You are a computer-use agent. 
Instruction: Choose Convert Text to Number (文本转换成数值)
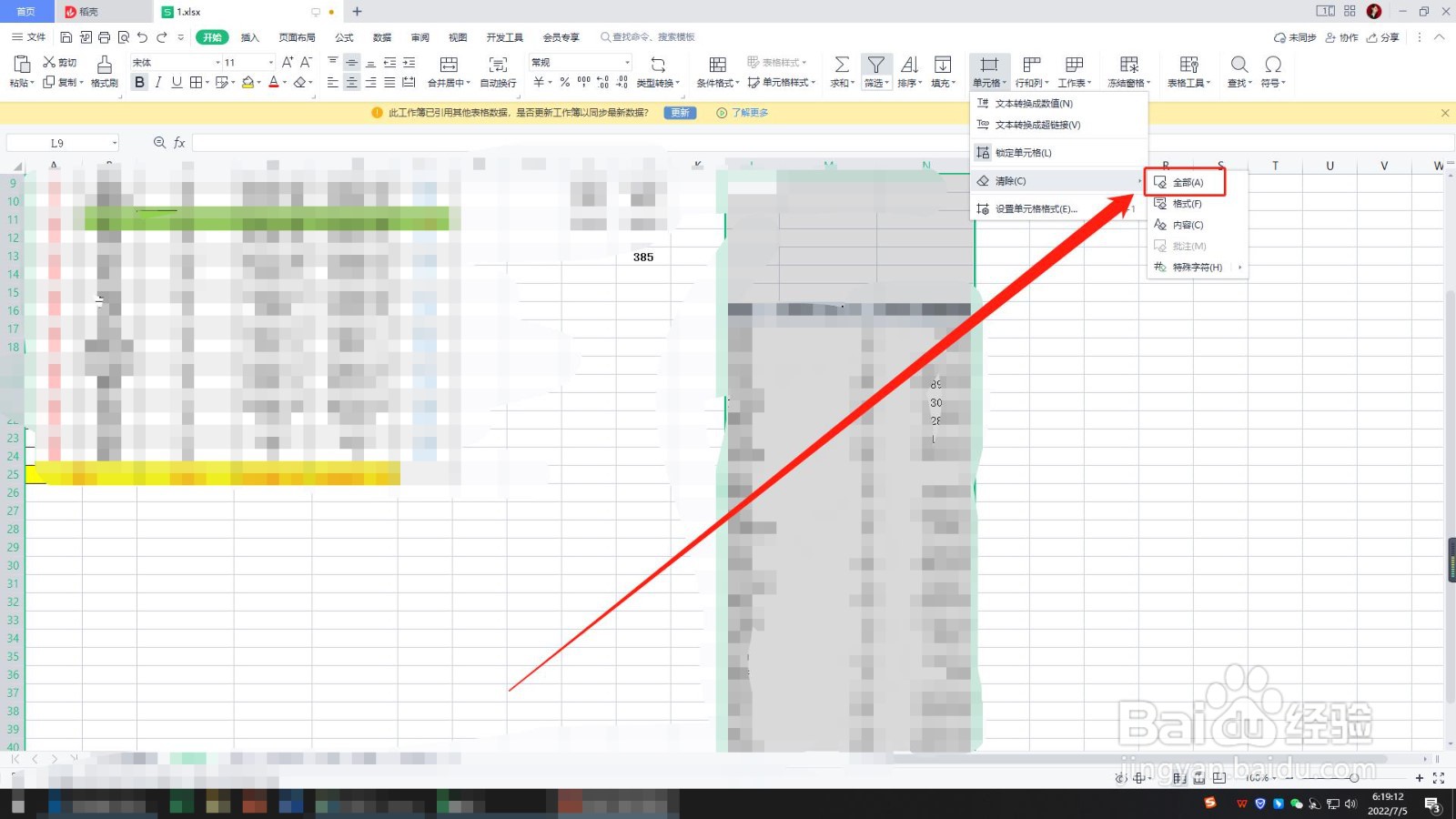(x=1058, y=104)
